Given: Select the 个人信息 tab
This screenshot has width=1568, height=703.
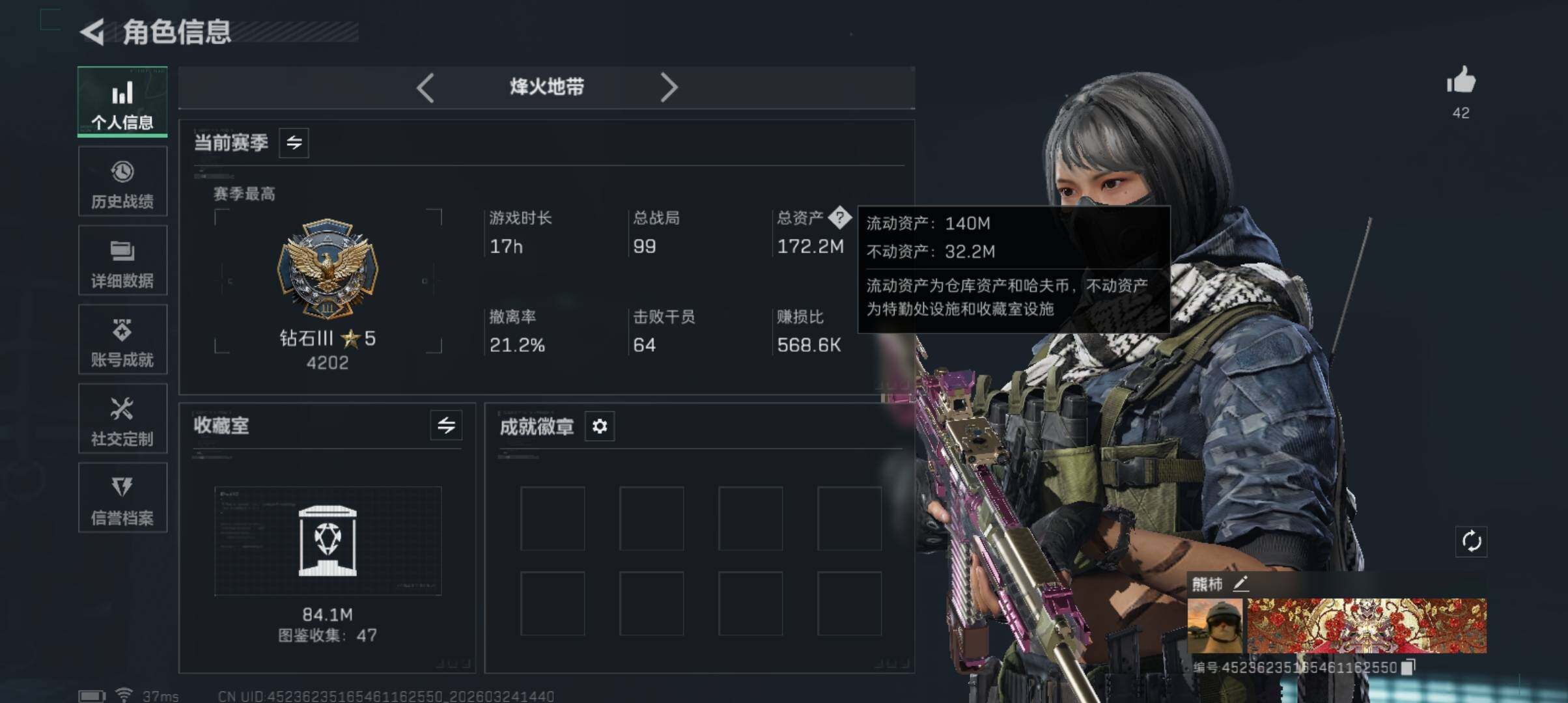Looking at the screenshot, I should tap(122, 102).
